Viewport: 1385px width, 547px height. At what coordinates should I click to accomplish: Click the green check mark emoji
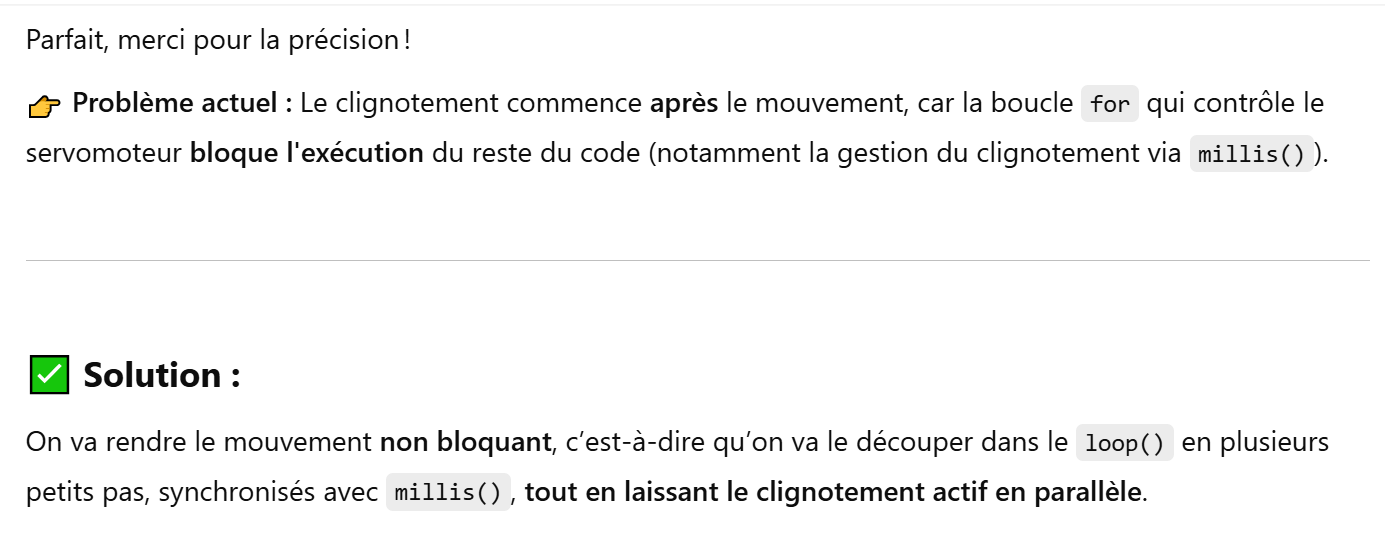pyautogui.click(x=49, y=376)
